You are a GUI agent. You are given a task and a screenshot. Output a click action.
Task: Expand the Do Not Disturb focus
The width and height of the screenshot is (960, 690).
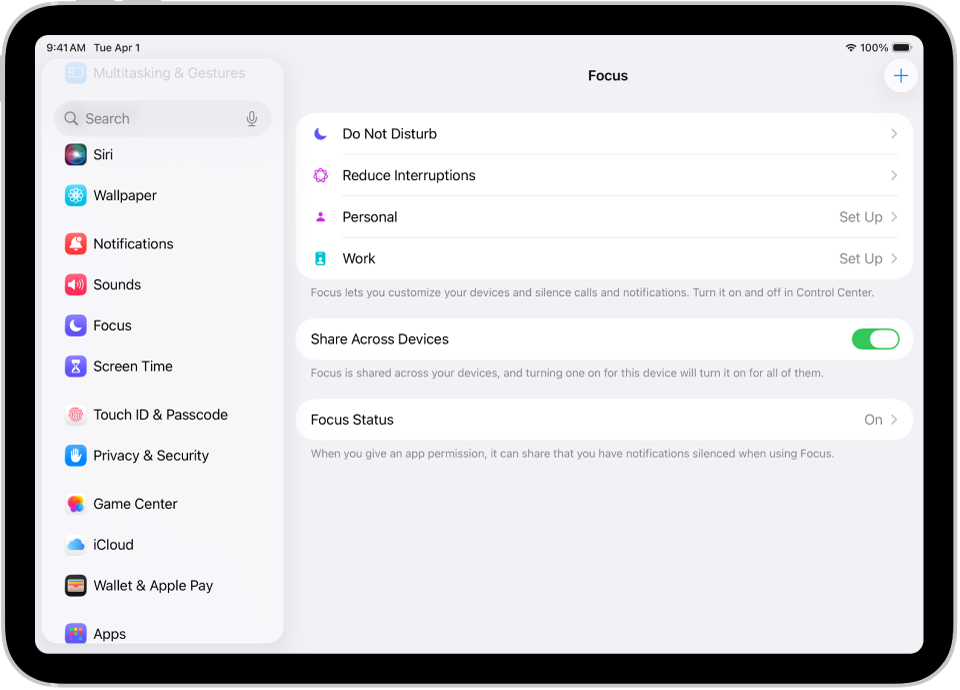893,133
